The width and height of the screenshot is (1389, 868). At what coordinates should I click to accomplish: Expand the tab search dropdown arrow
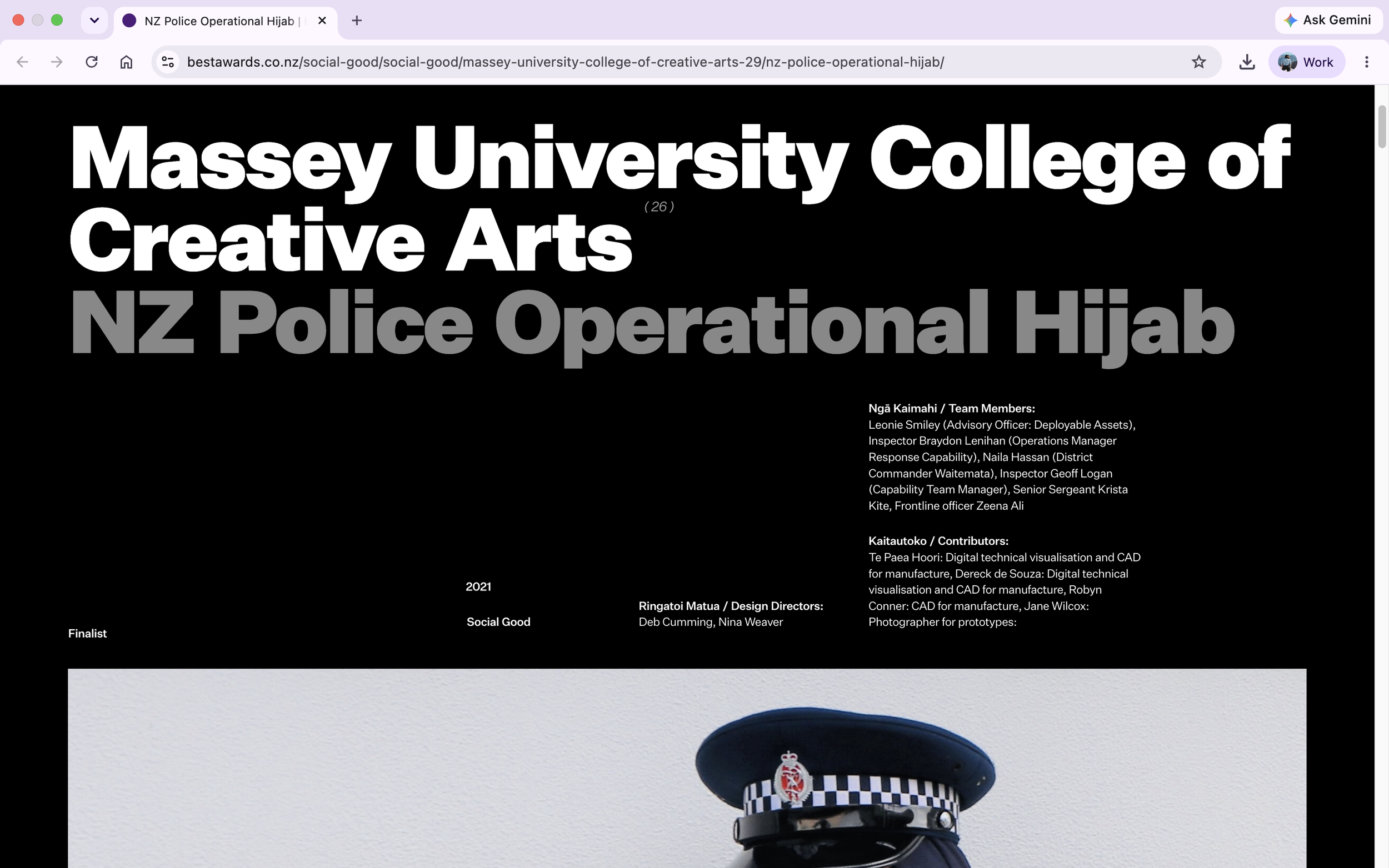(94, 21)
